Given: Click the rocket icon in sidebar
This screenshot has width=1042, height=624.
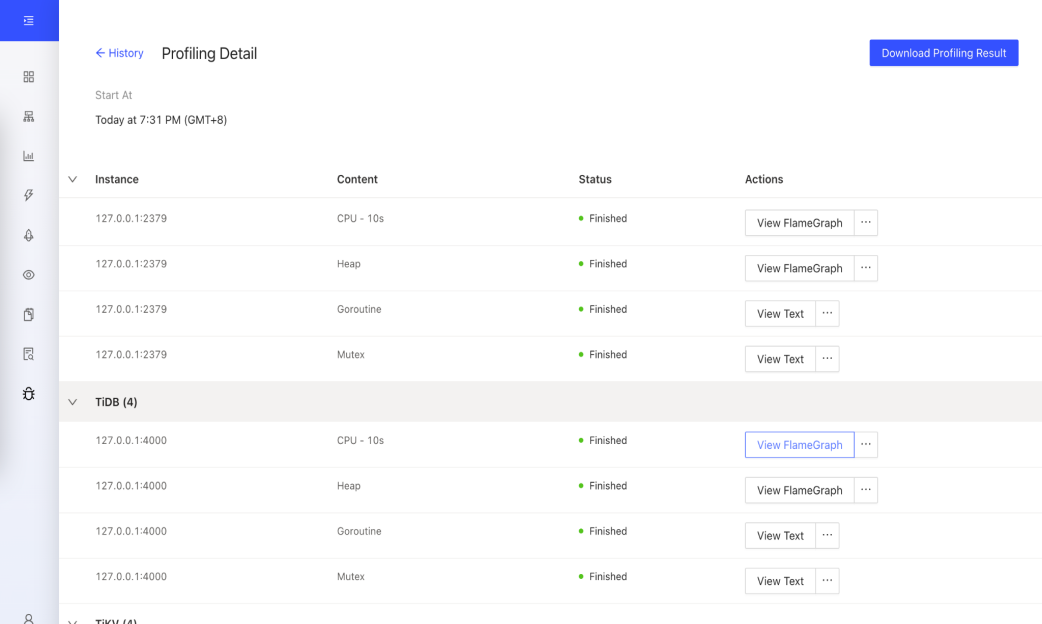Looking at the screenshot, I should click(x=29, y=235).
